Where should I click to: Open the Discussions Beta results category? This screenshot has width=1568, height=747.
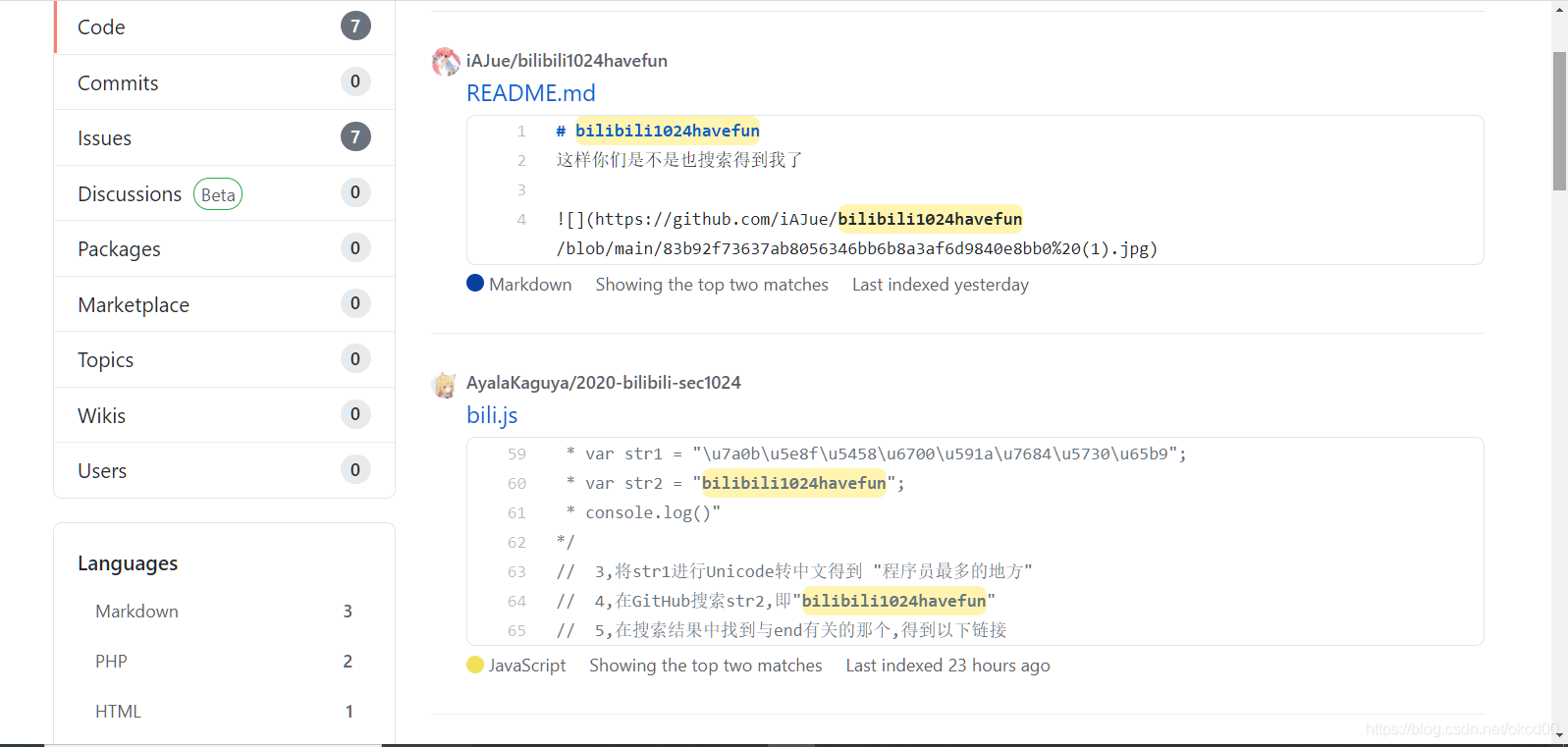click(225, 193)
